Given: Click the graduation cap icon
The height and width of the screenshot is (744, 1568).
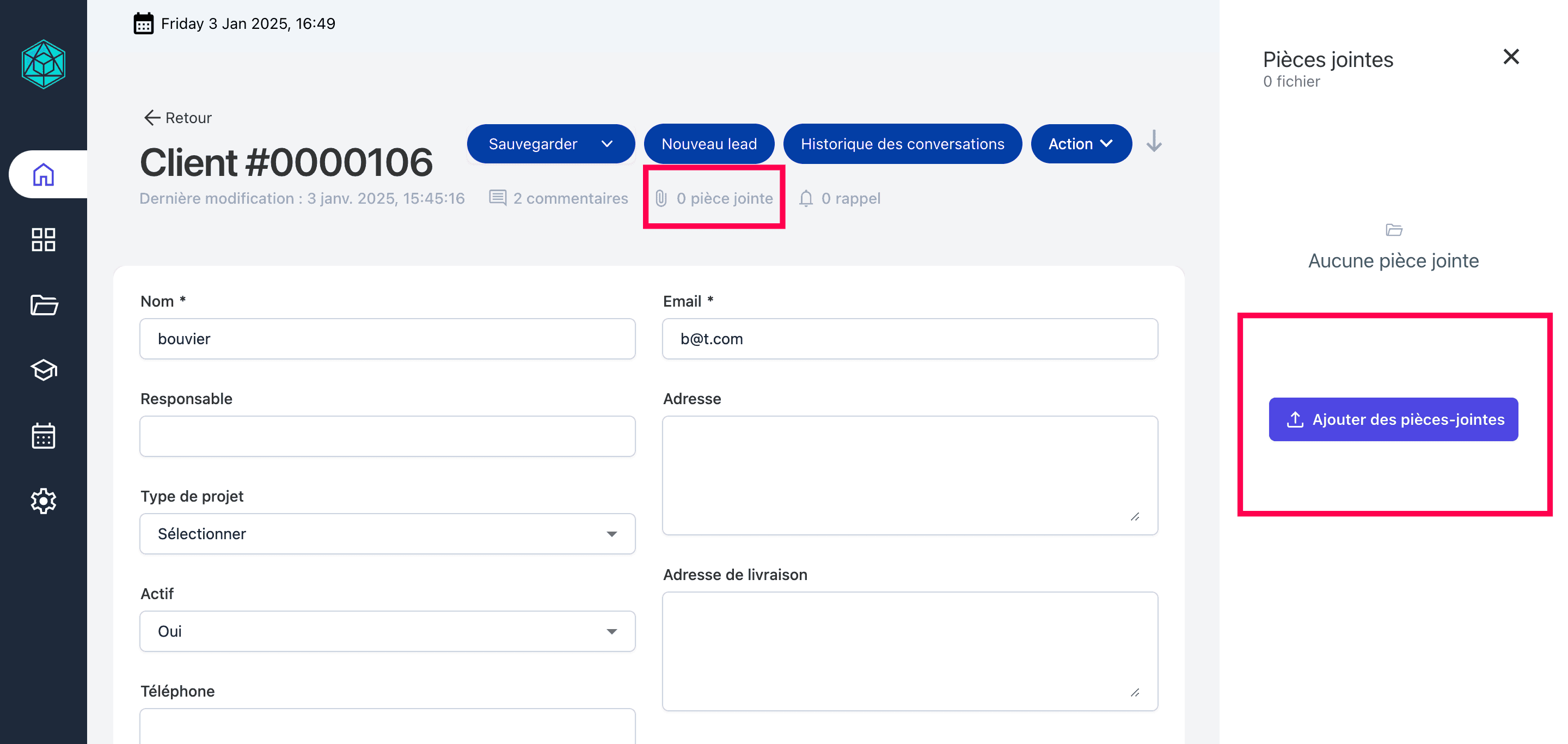Looking at the screenshot, I should (43, 370).
